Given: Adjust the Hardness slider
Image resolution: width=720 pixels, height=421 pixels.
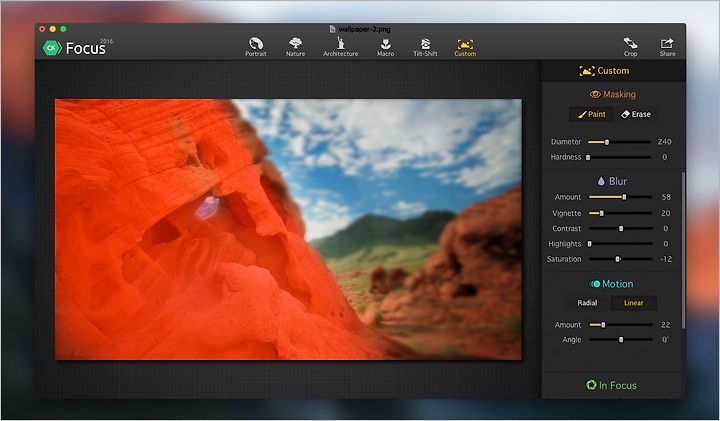Looking at the screenshot, I should click(619, 157).
